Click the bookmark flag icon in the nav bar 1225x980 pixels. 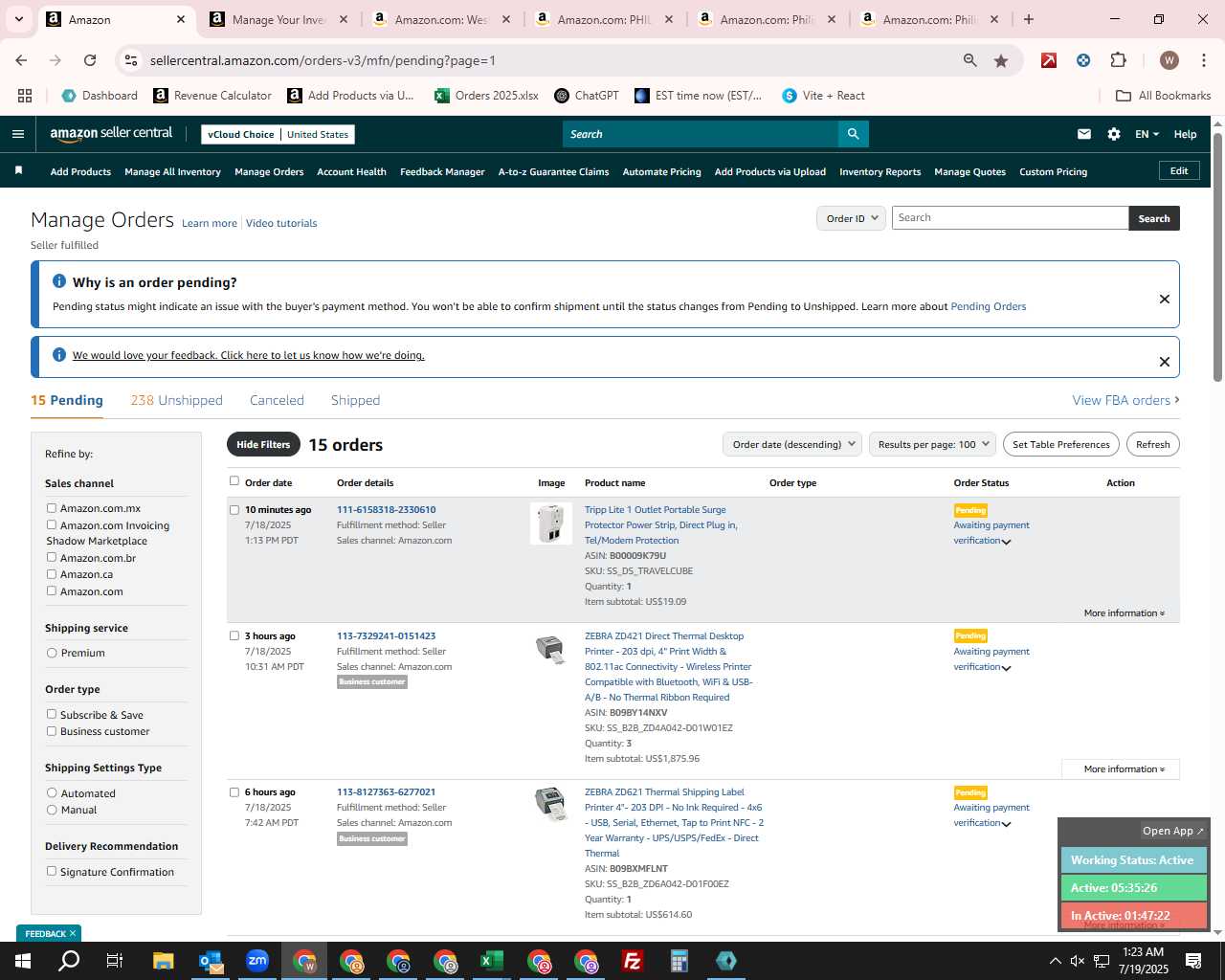point(18,171)
